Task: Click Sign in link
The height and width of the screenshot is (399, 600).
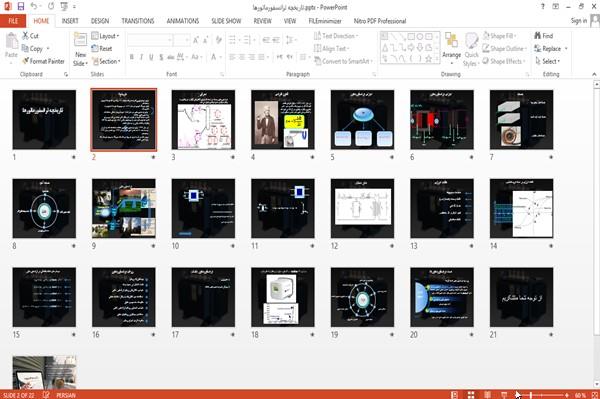Action: [x=579, y=21]
